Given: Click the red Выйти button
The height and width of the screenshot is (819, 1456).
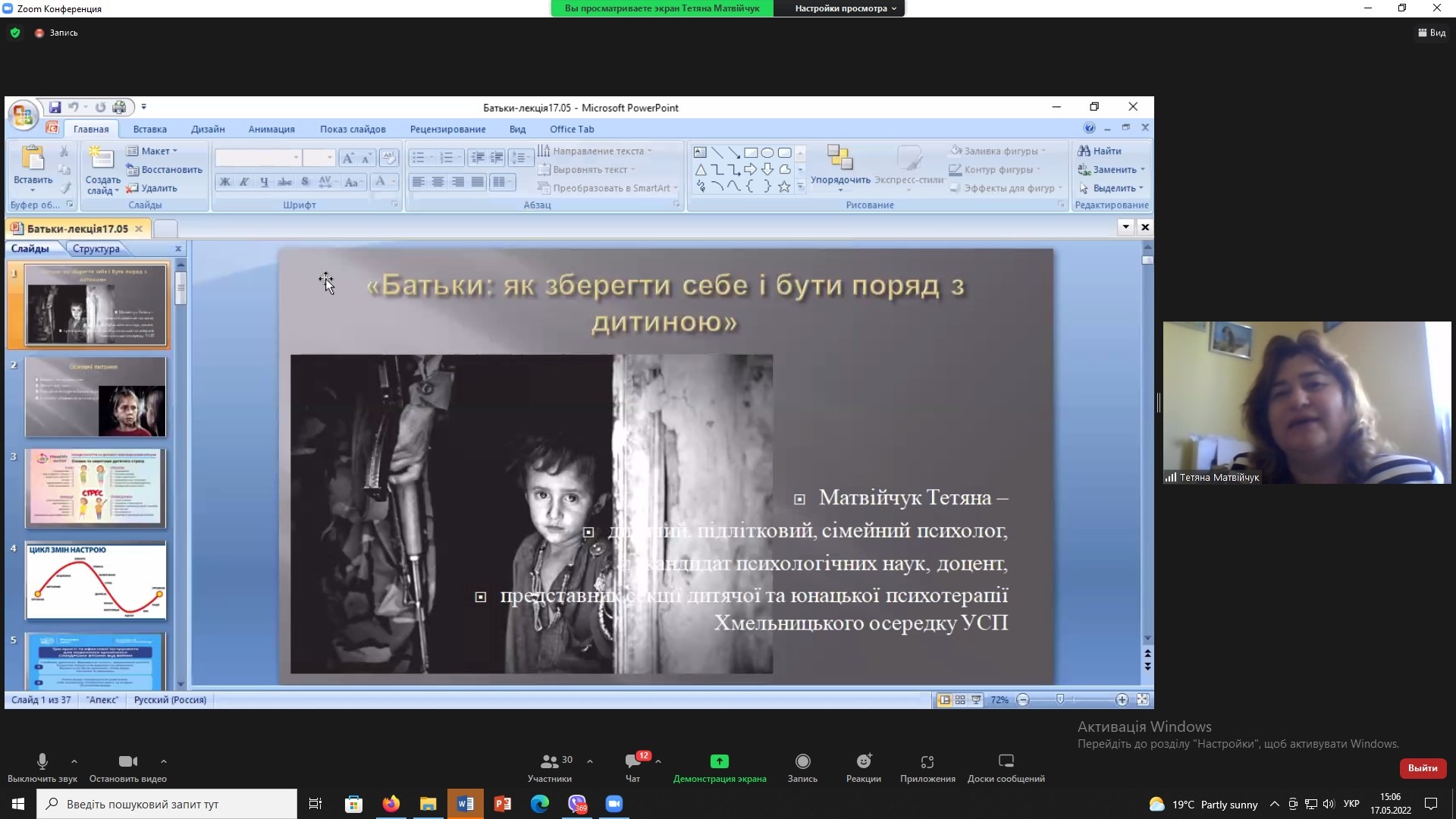Looking at the screenshot, I should point(1422,768).
